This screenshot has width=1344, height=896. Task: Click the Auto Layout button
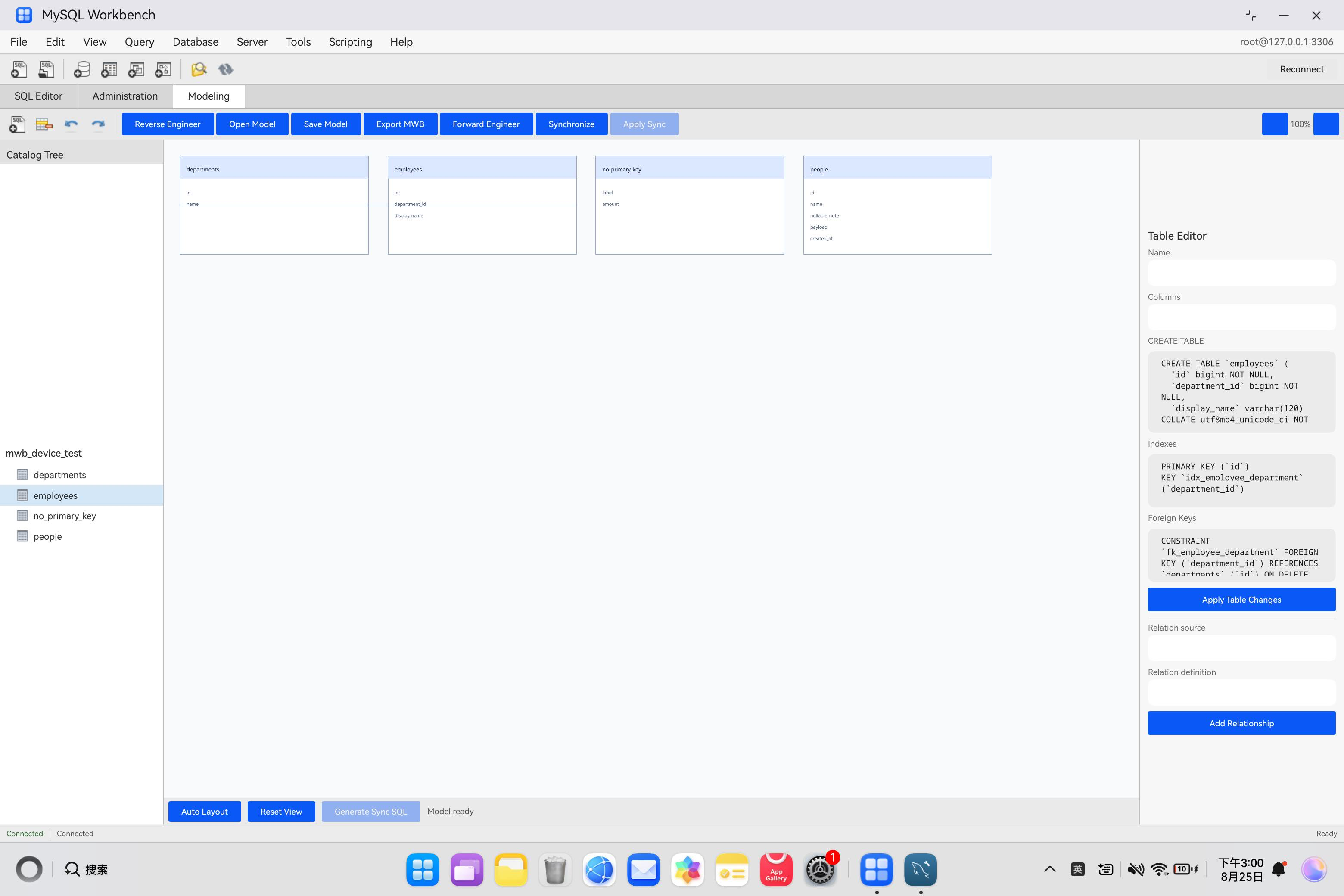pyautogui.click(x=205, y=812)
